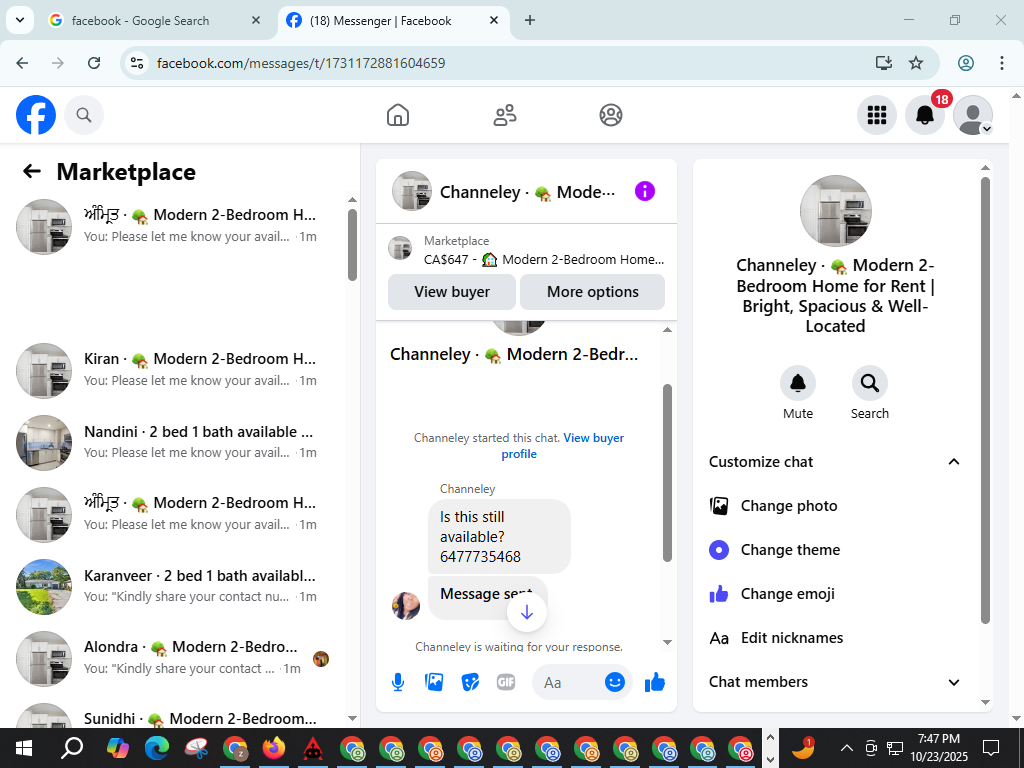Screen dimensions: 1024x768
Task: Navigate back in browser
Action: 22,63
